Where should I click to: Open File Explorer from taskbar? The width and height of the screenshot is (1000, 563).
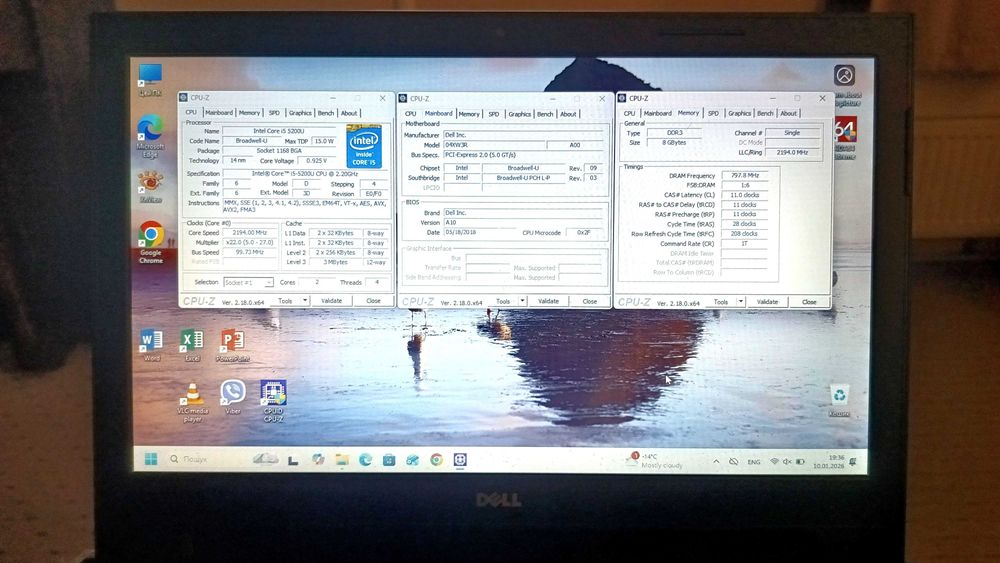[x=342, y=459]
